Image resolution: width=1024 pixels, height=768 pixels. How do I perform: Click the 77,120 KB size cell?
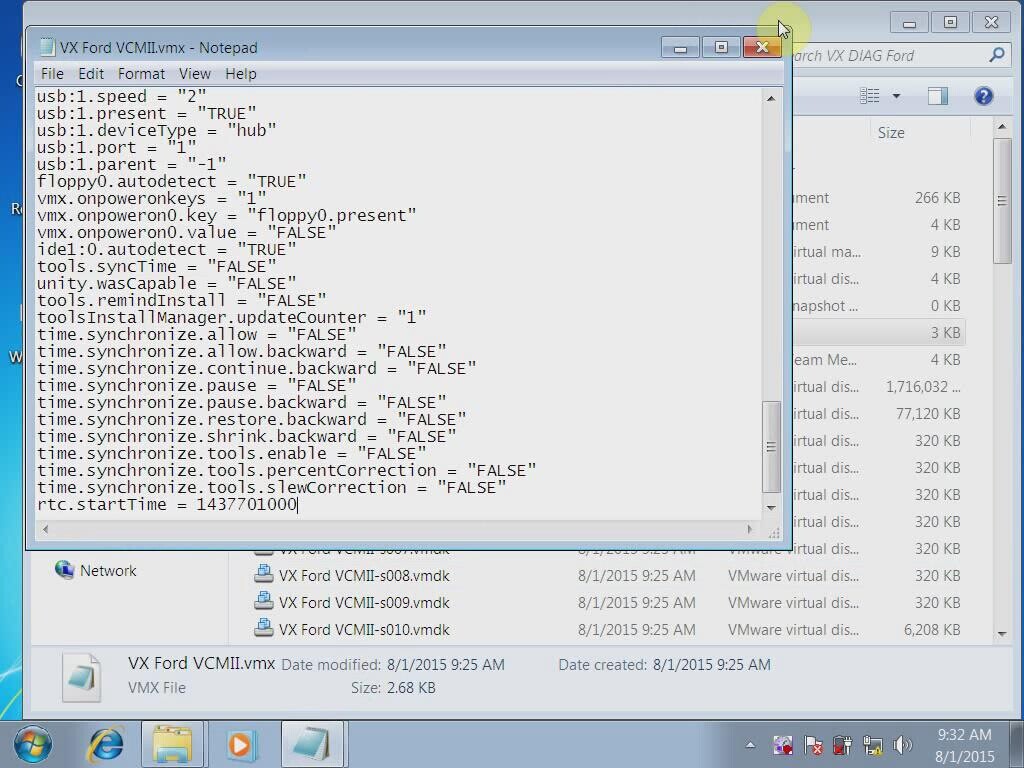[928, 413]
